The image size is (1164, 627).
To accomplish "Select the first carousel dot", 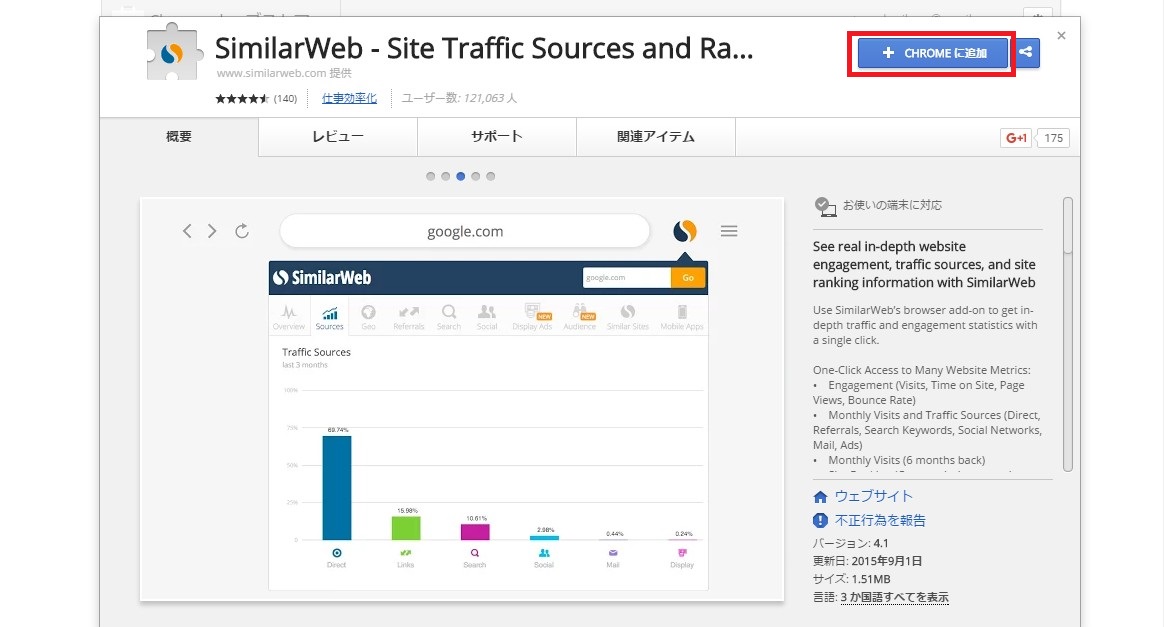I will [x=431, y=177].
